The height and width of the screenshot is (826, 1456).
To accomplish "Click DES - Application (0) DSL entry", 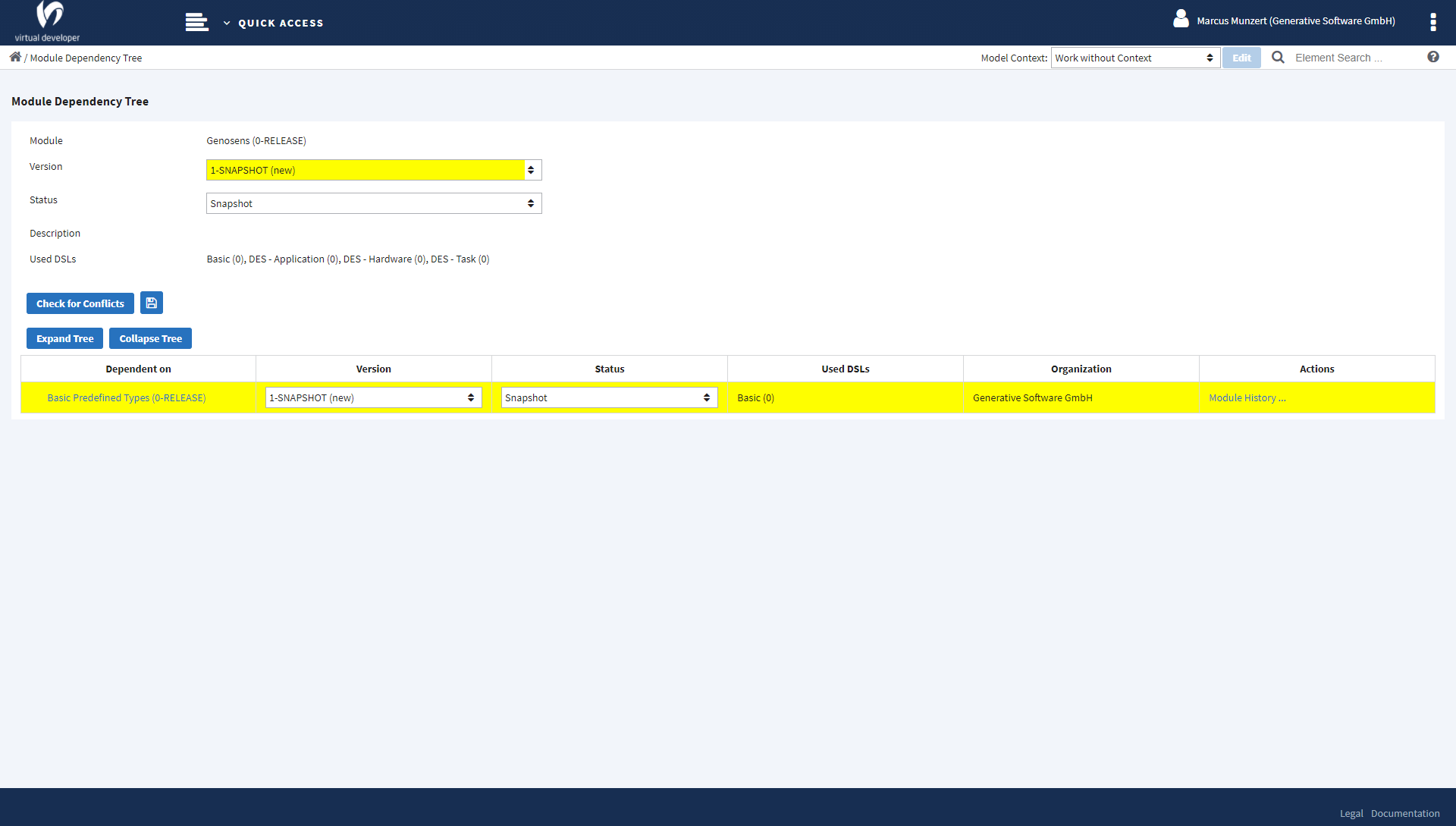I will [293, 259].
